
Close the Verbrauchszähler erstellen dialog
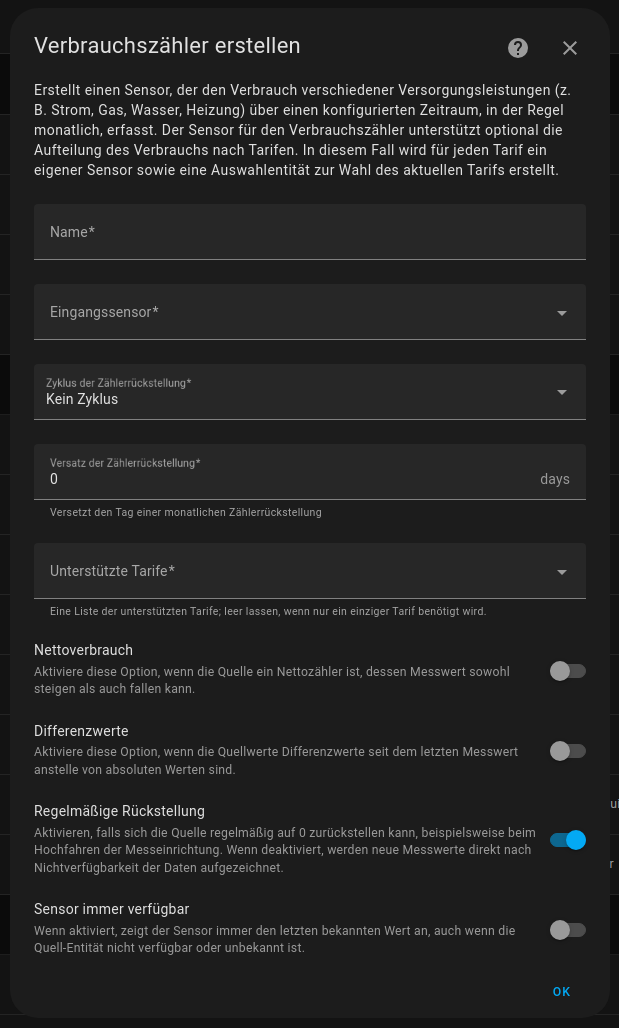coord(570,48)
